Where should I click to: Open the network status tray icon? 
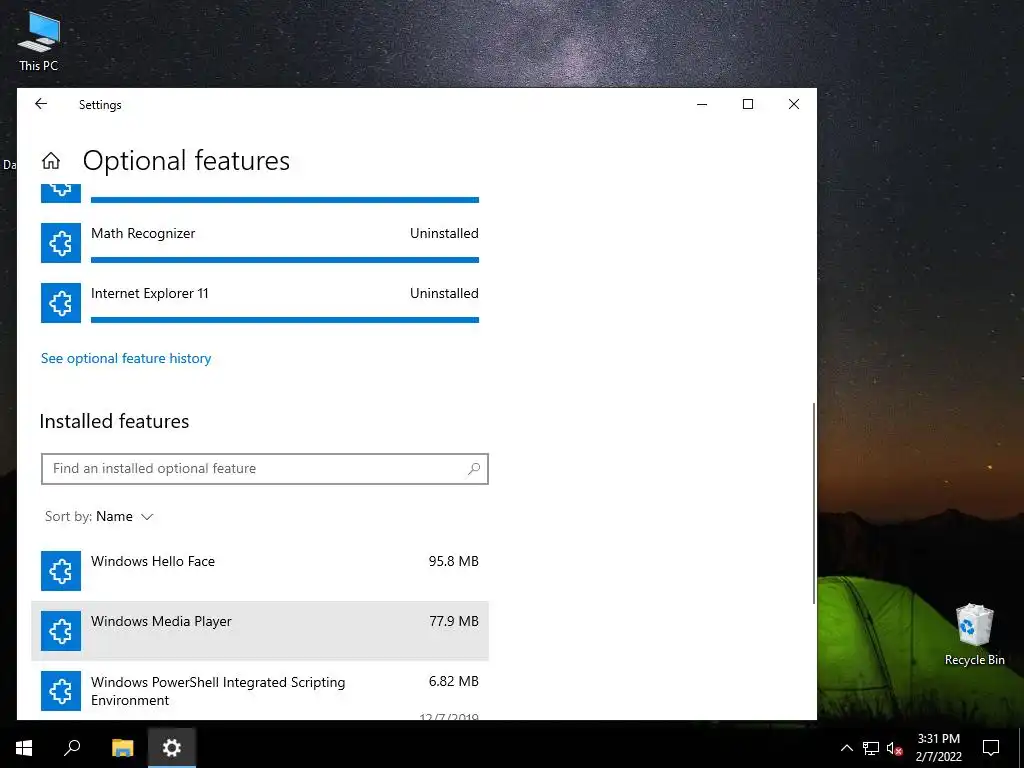[871, 748]
